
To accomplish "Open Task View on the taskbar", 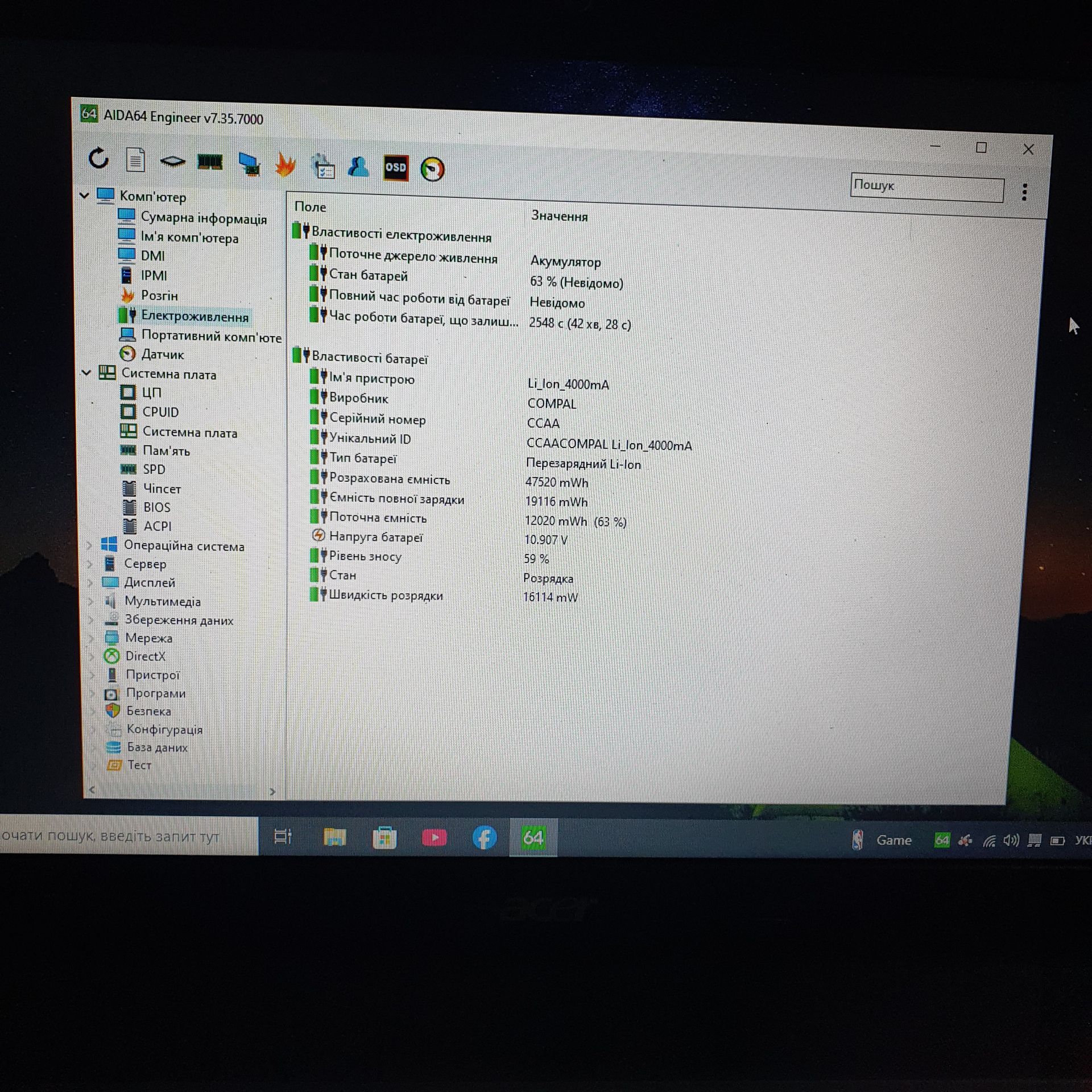I will 283,837.
